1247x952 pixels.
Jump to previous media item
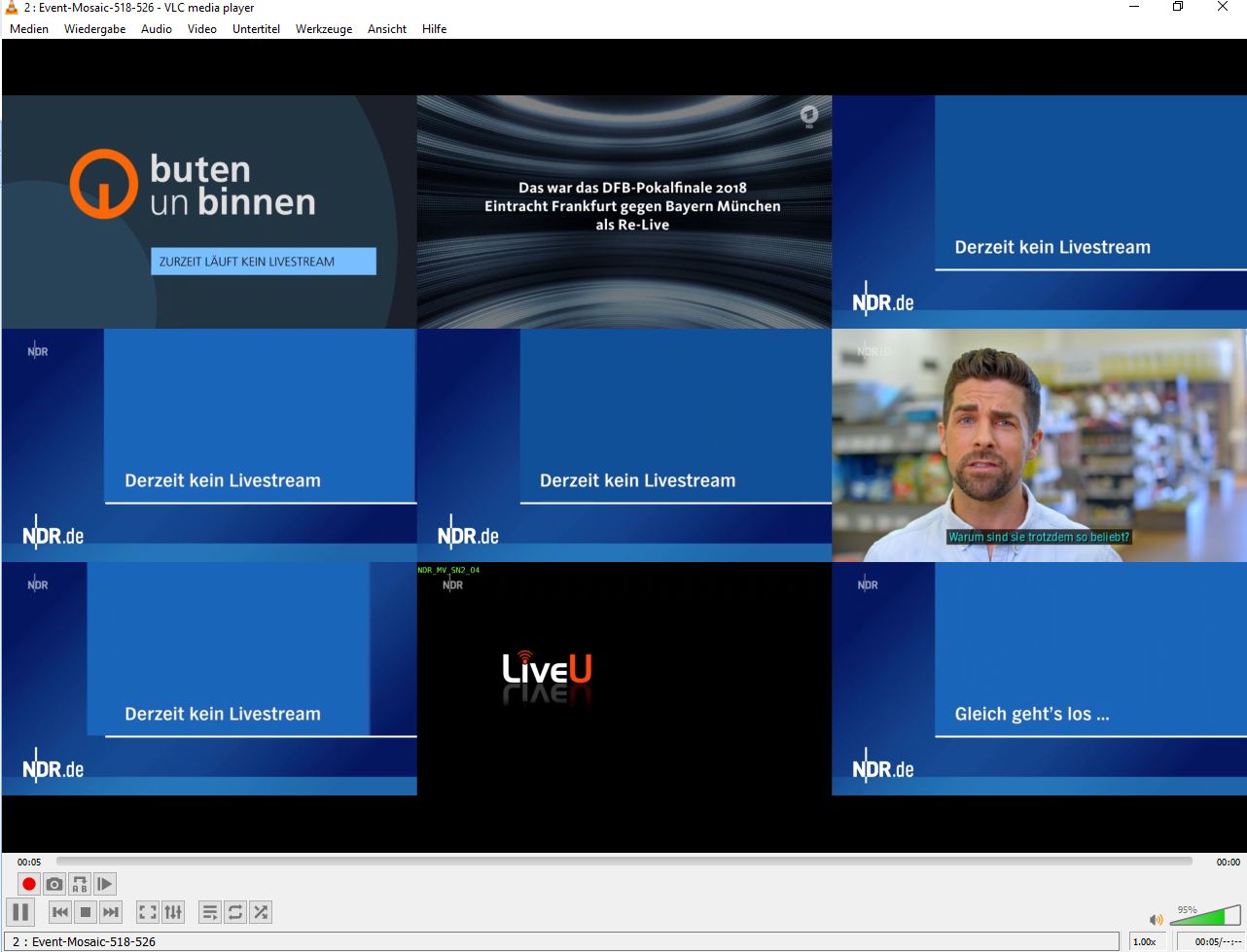click(x=60, y=912)
